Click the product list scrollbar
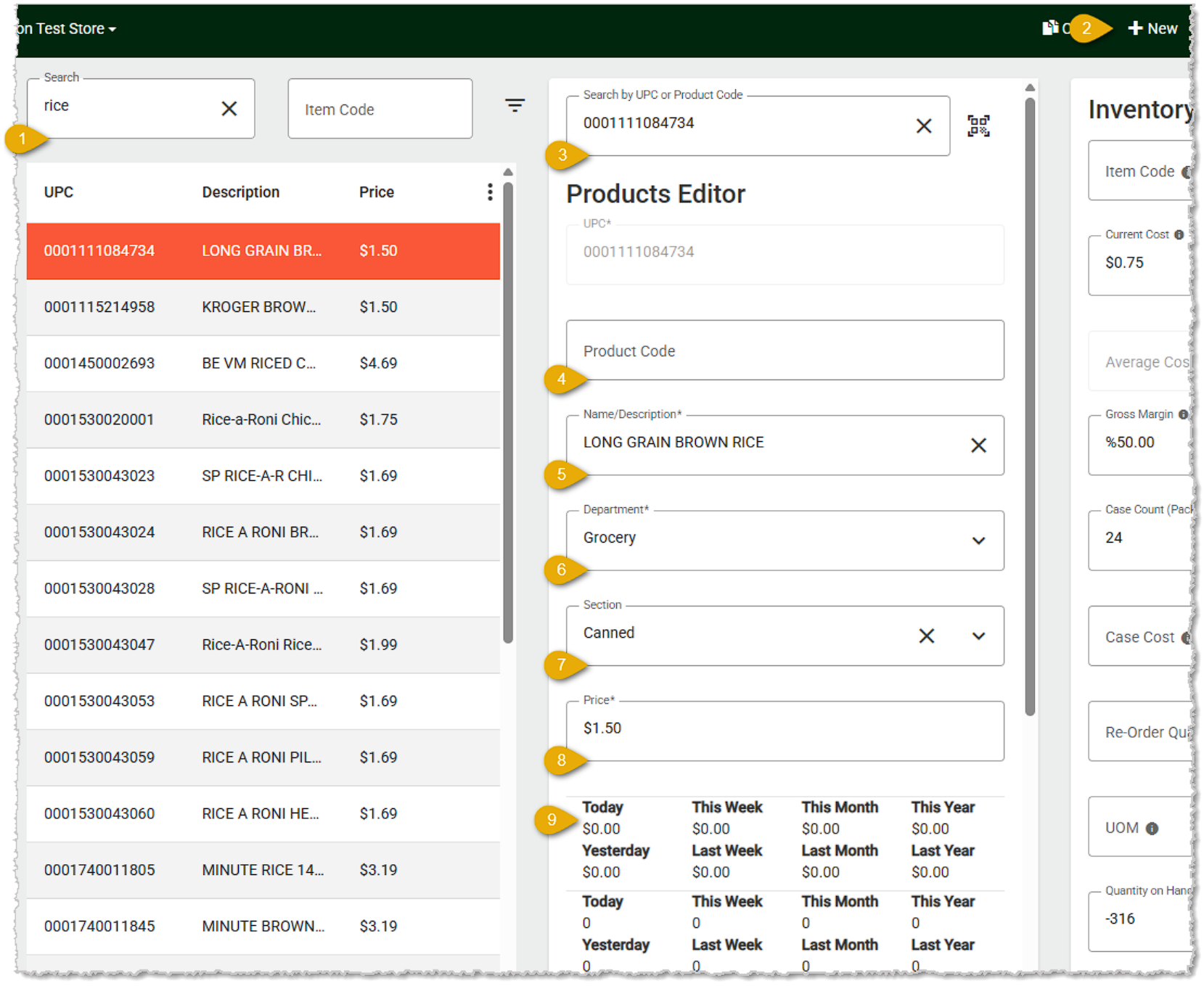Screen dimensions: 1204x986 [508, 413]
